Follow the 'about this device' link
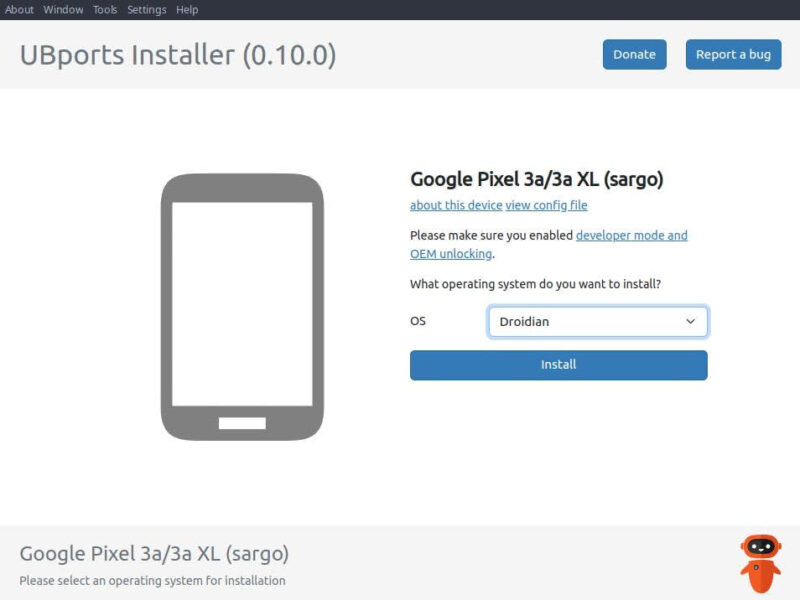Image resolution: width=800 pixels, height=600 pixels. 456,206
